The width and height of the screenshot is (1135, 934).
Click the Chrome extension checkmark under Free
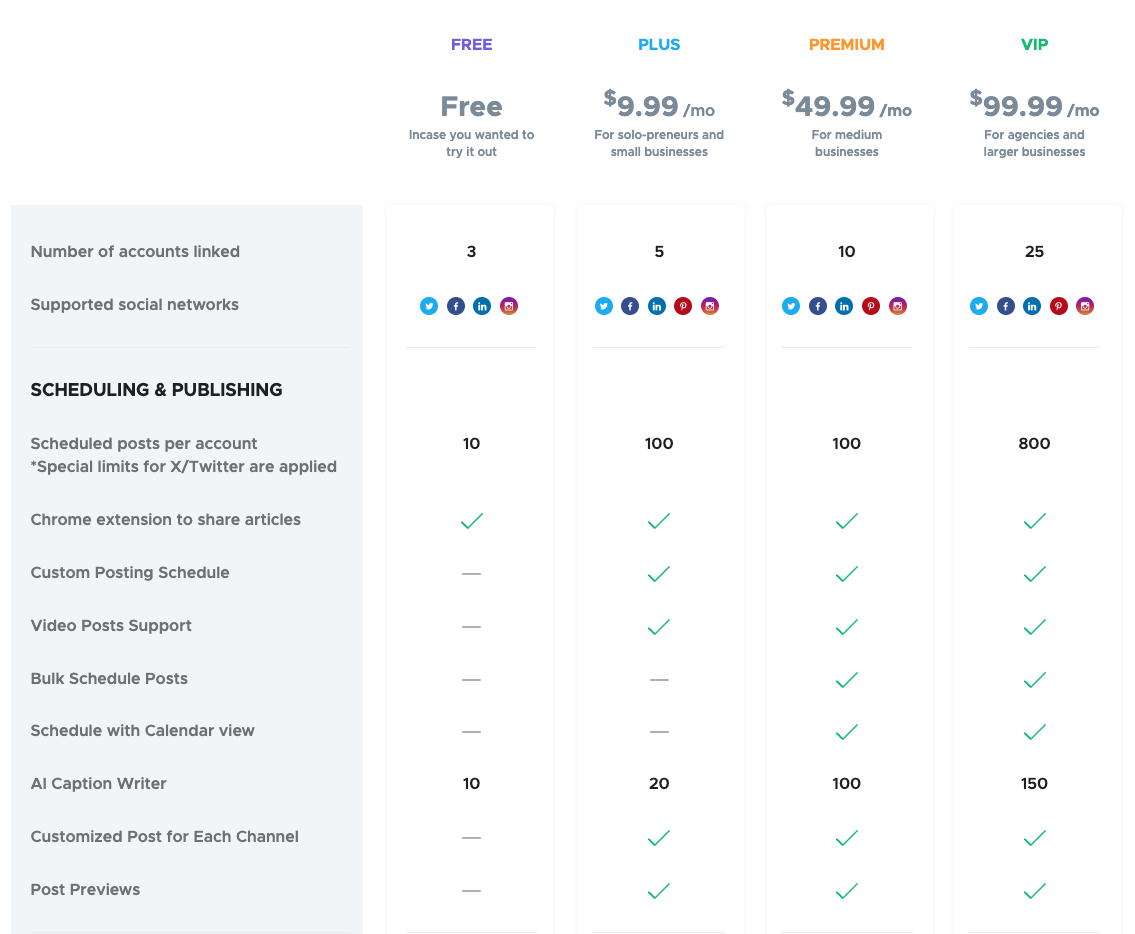pyautogui.click(x=471, y=521)
